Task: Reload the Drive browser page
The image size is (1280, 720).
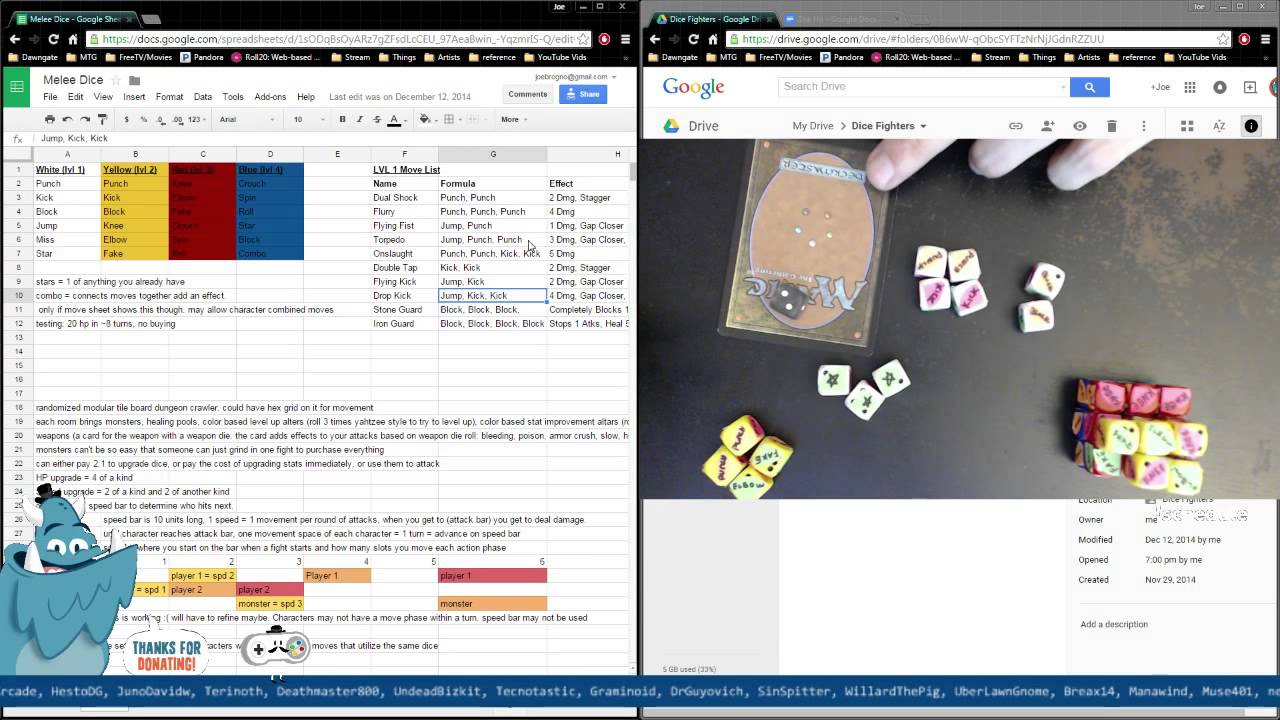Action: 693,39
